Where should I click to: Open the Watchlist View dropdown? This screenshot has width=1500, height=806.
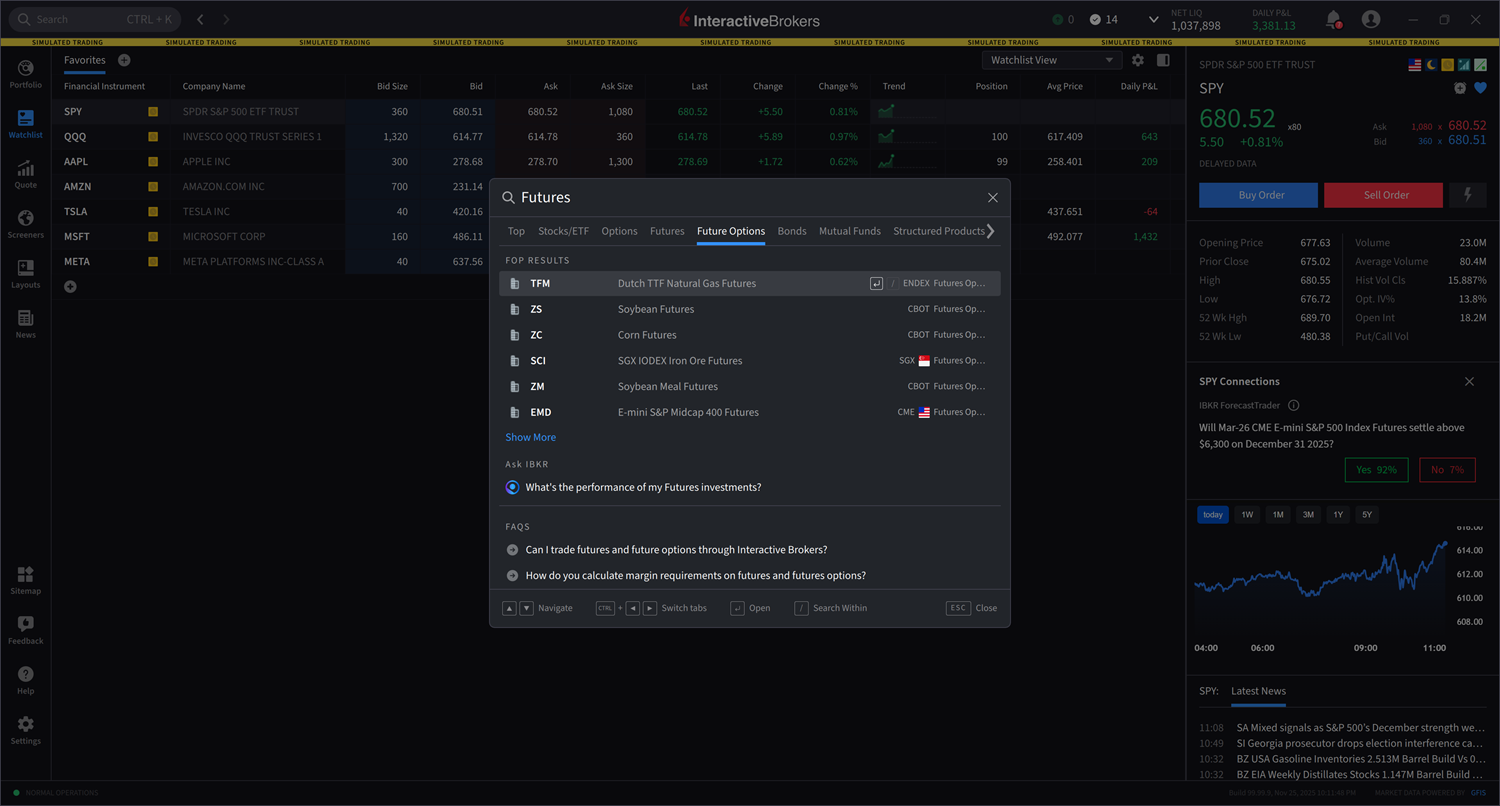coord(1052,60)
